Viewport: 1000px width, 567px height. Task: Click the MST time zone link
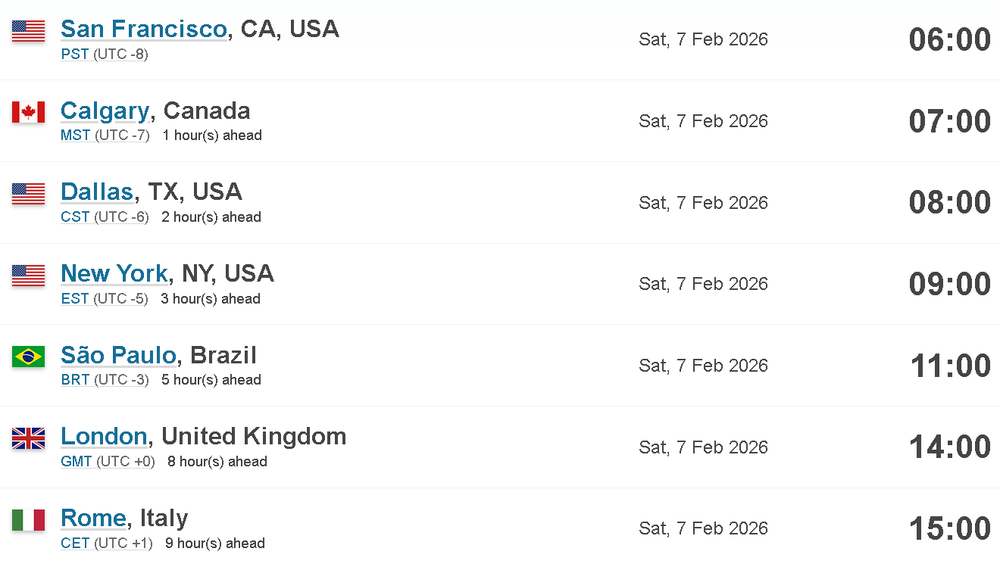point(75,136)
